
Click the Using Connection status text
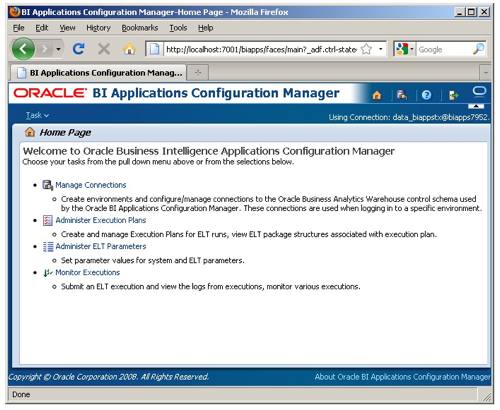(409, 117)
